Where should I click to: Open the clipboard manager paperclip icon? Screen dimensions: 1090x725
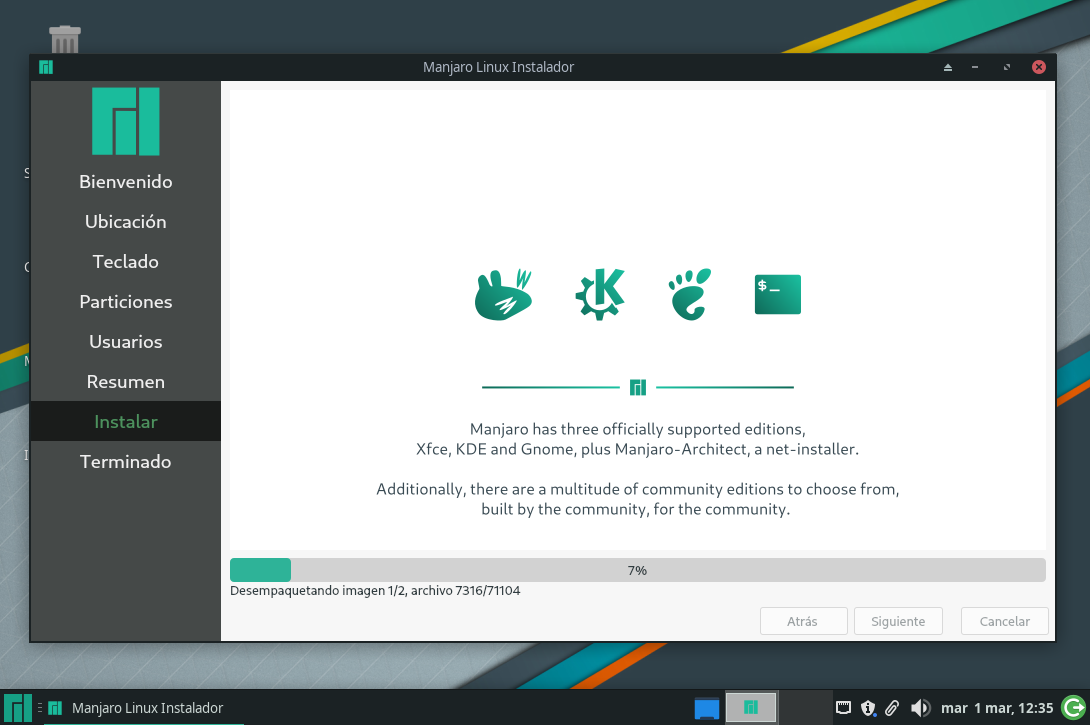(x=892, y=707)
